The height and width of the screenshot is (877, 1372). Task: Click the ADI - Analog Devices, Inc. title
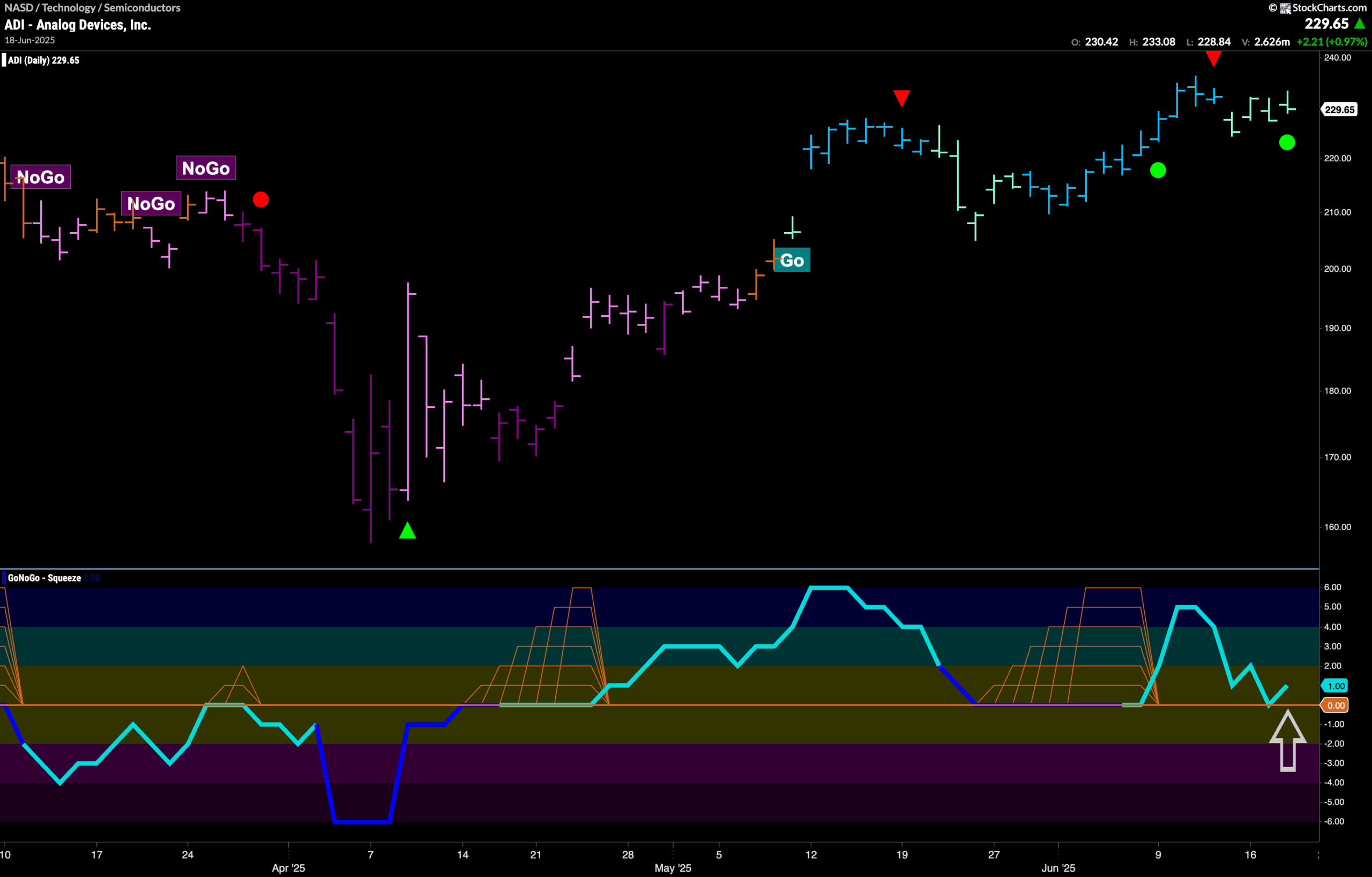[78, 25]
